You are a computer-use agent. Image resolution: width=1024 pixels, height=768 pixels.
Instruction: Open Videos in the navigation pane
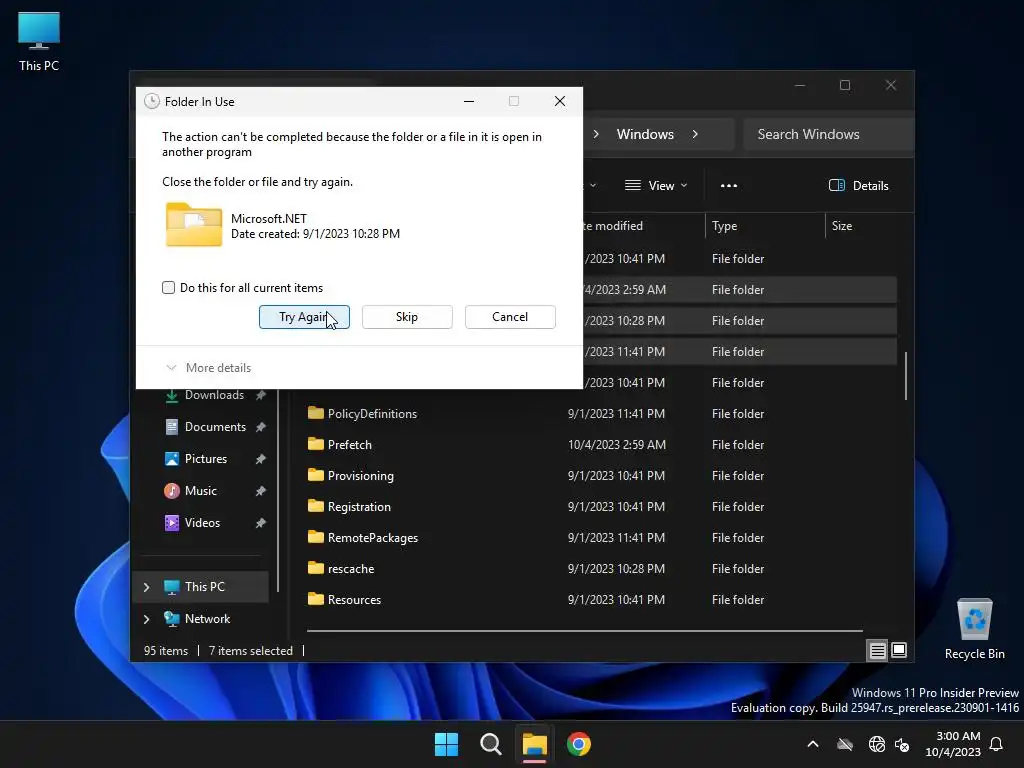coord(202,523)
